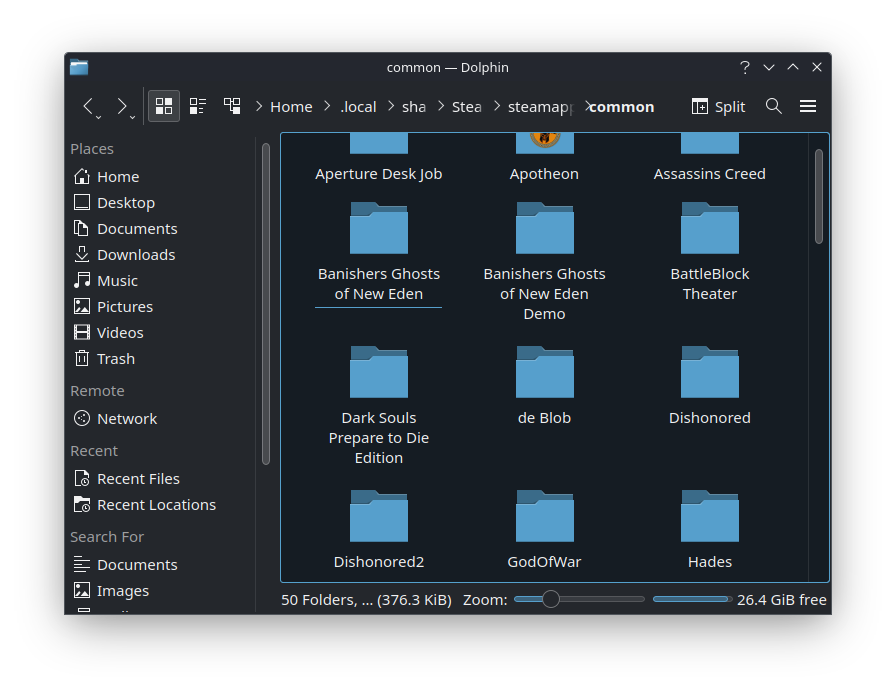
Task: Open the hamburger menu
Action: pyautogui.click(x=807, y=106)
